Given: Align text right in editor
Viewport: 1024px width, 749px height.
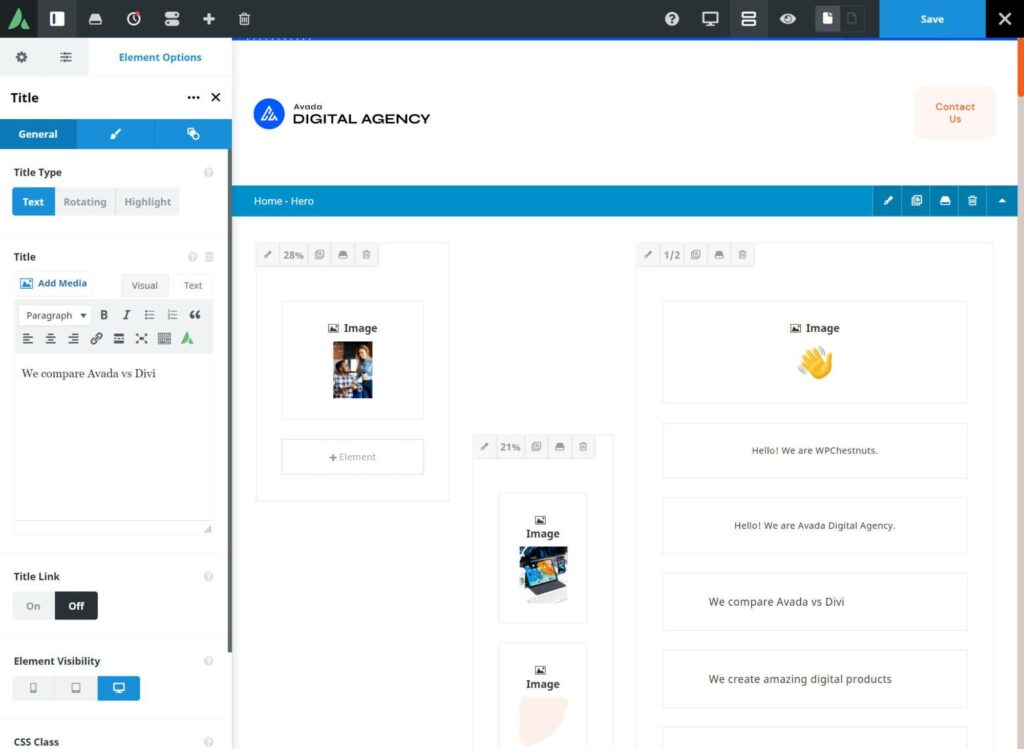Looking at the screenshot, I should pyautogui.click(x=73, y=338).
